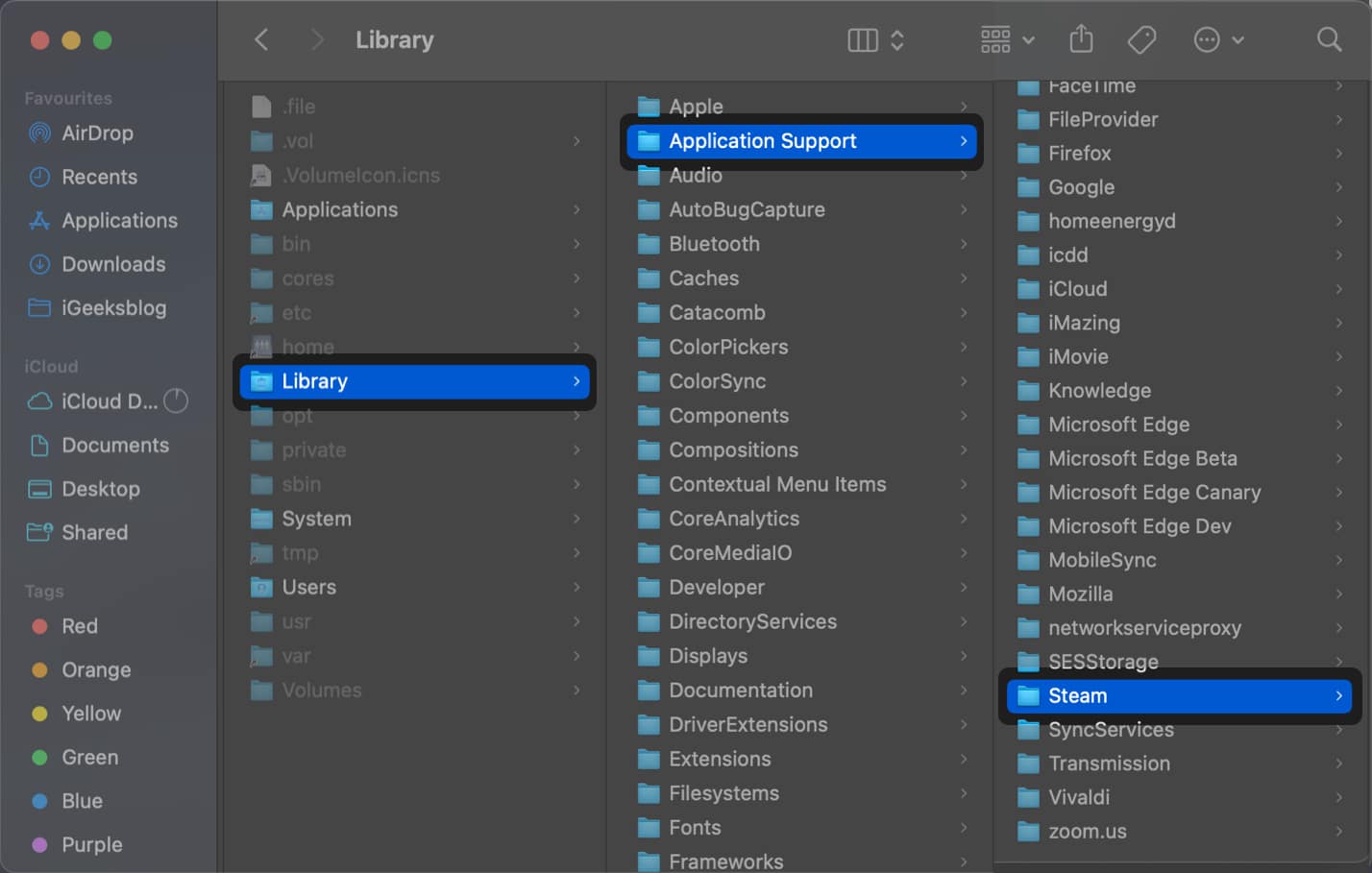Image resolution: width=1372 pixels, height=873 pixels.
Task: Expand the private folder chevron
Action: tap(576, 450)
